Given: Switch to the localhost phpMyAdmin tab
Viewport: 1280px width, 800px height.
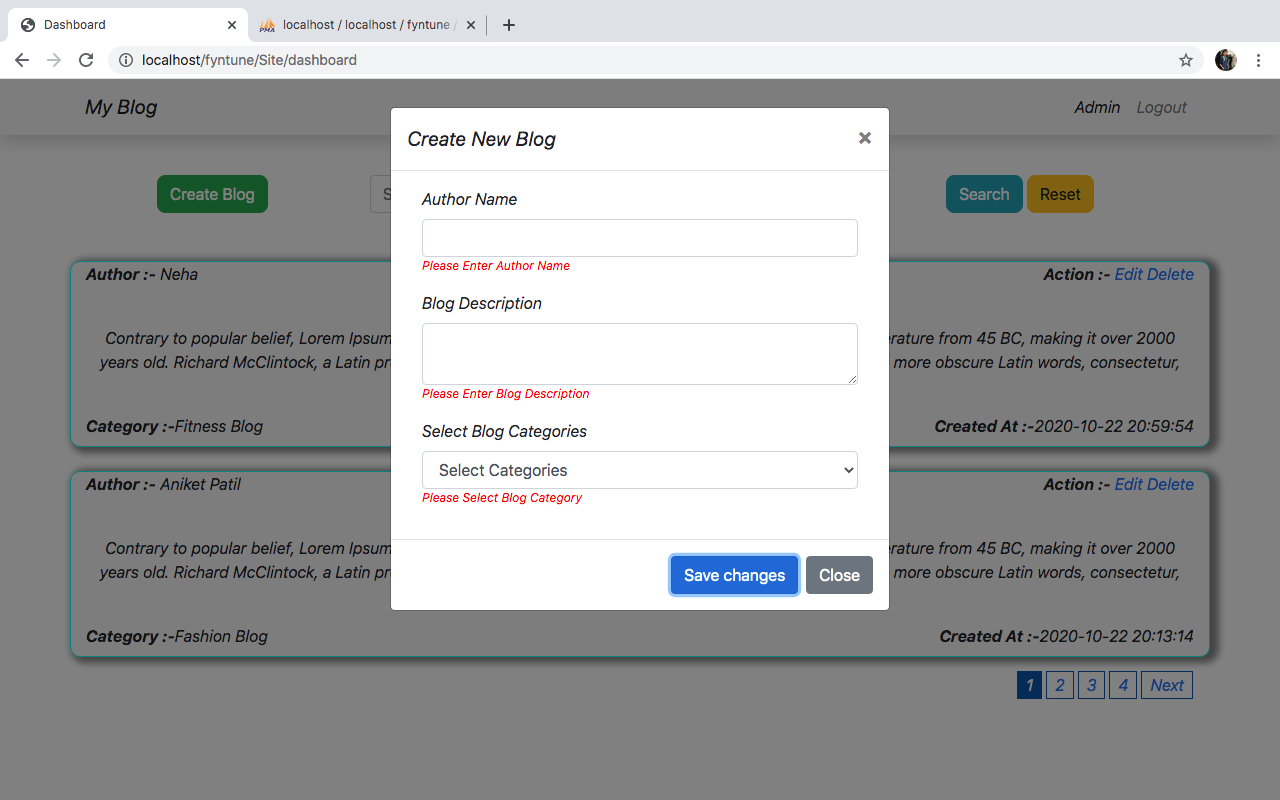Looking at the screenshot, I should click(x=365, y=25).
